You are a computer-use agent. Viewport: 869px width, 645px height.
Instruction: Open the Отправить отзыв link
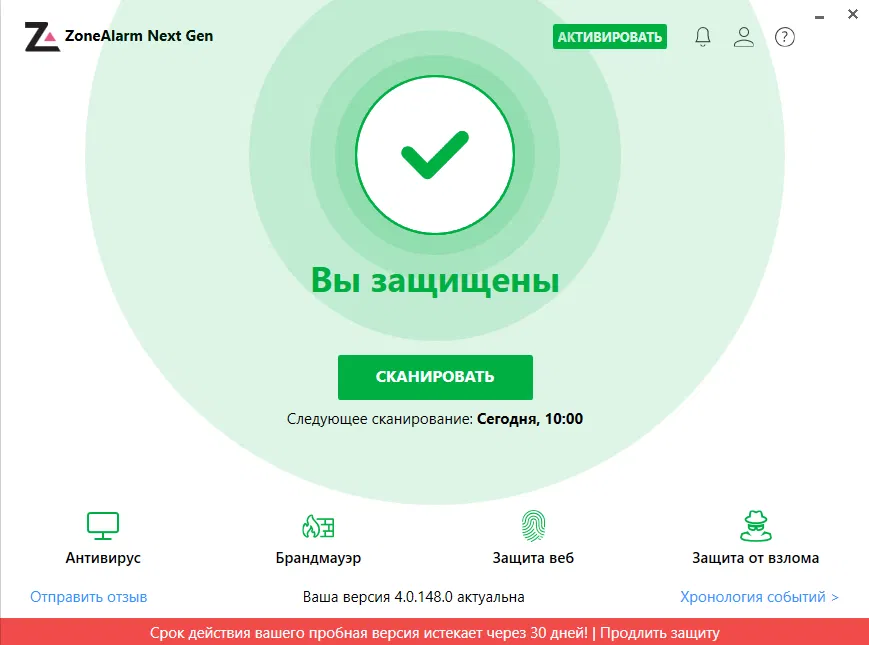click(x=89, y=597)
